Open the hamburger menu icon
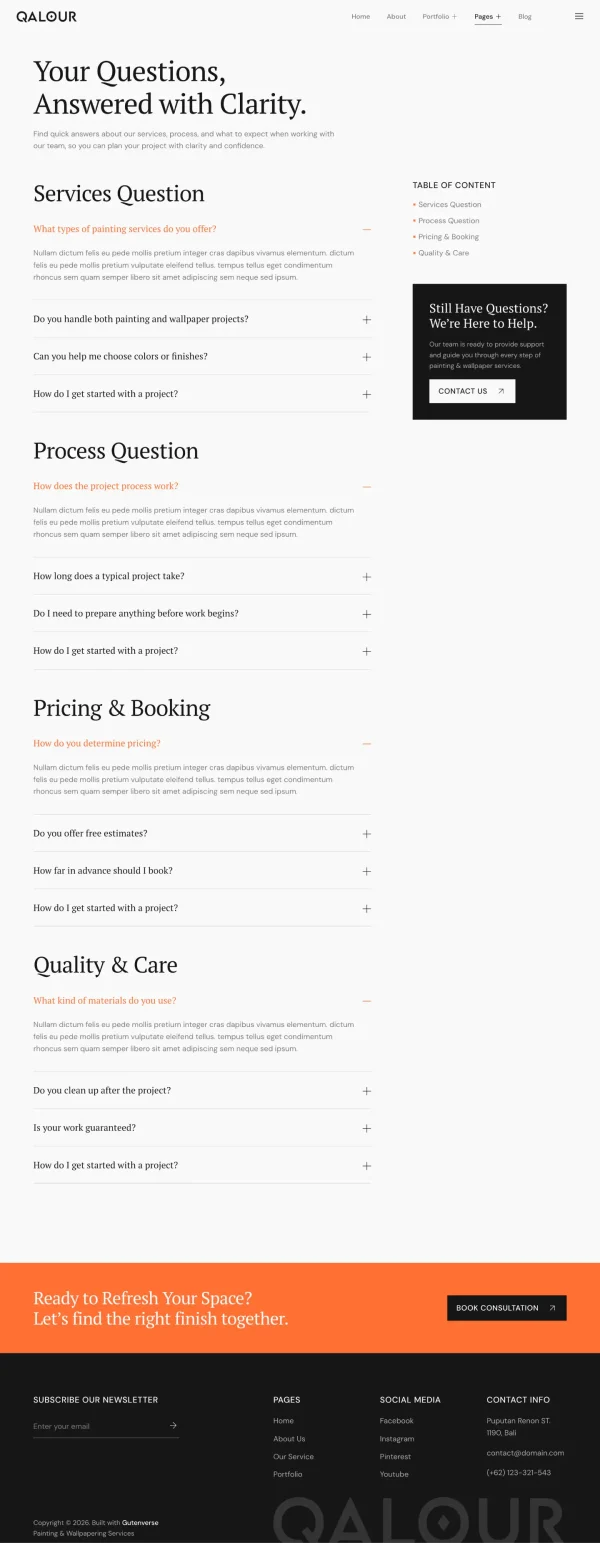 point(579,16)
